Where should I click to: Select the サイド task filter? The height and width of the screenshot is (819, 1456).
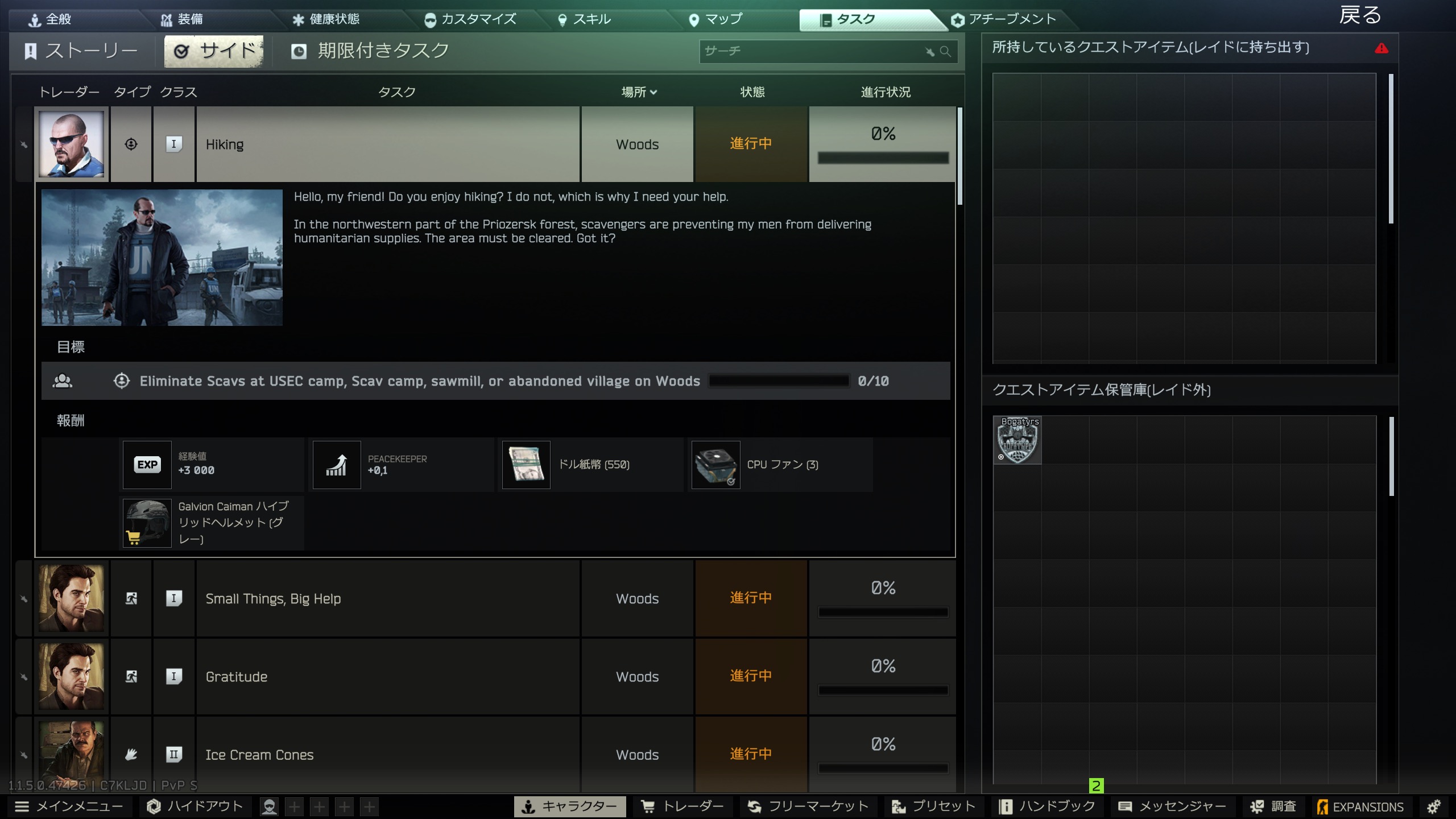pyautogui.click(x=214, y=51)
